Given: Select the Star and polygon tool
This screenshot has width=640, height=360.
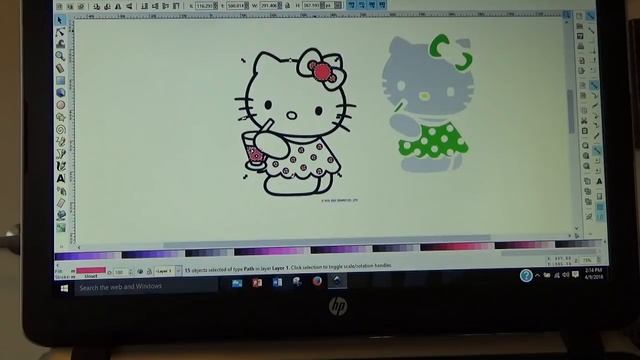Looking at the screenshot, I should (61, 117).
